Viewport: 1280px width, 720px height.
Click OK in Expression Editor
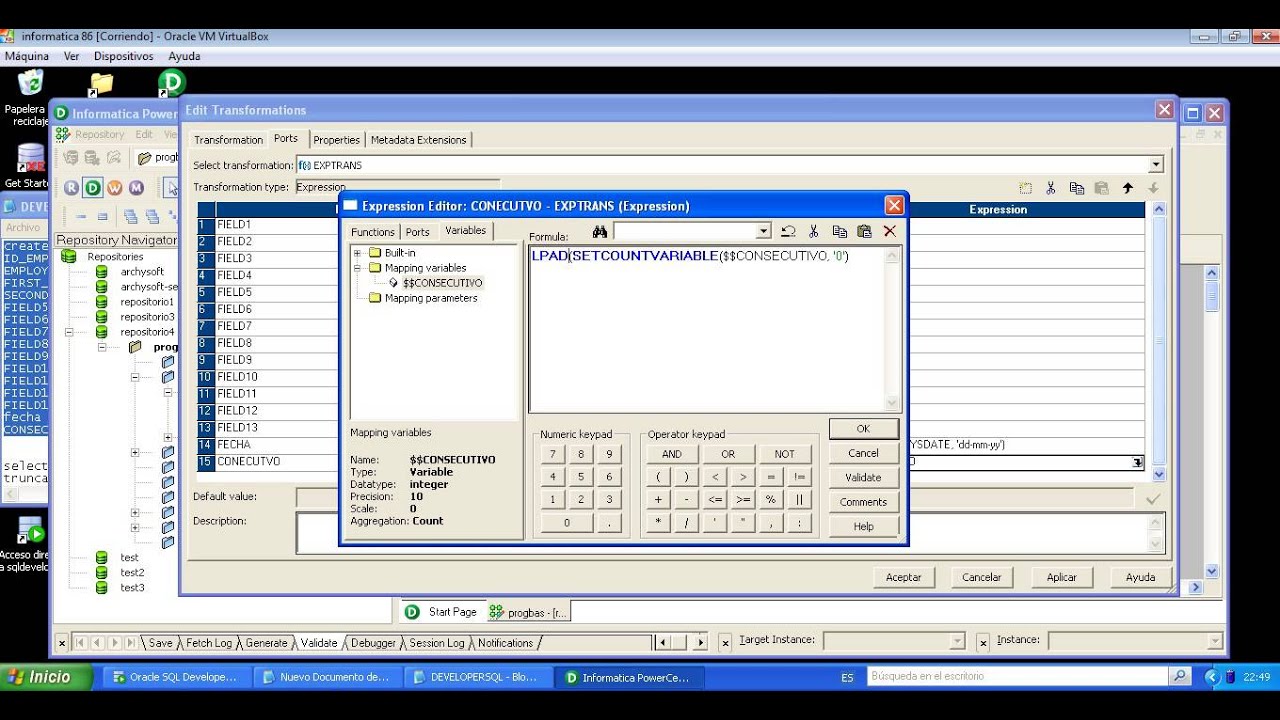pos(863,428)
